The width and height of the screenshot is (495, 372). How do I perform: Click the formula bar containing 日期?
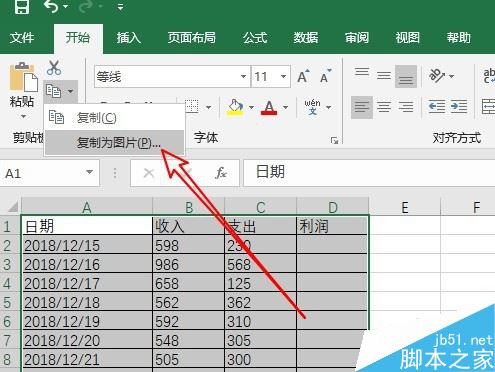tap(369, 173)
